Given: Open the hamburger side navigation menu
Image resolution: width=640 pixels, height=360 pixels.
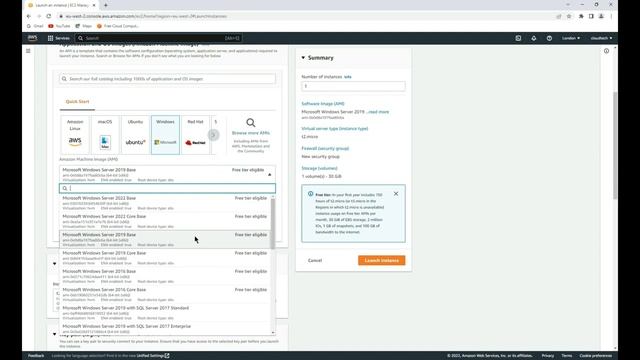Looking at the screenshot, I should (x=28, y=51).
